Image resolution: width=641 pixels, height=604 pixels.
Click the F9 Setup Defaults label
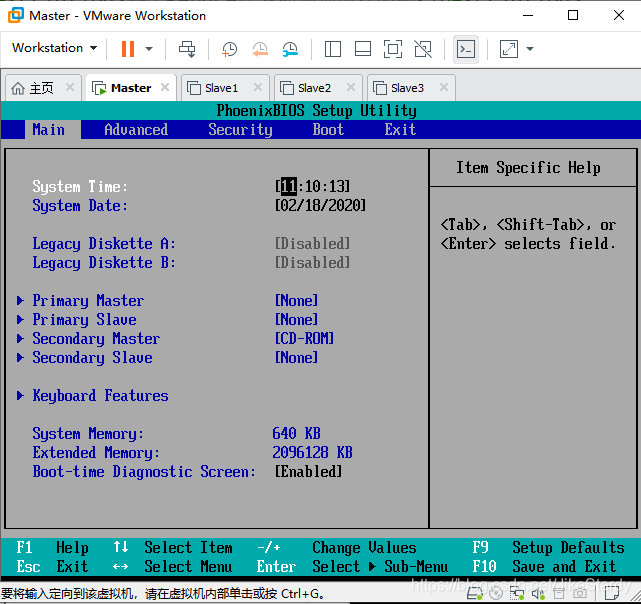[548, 548]
